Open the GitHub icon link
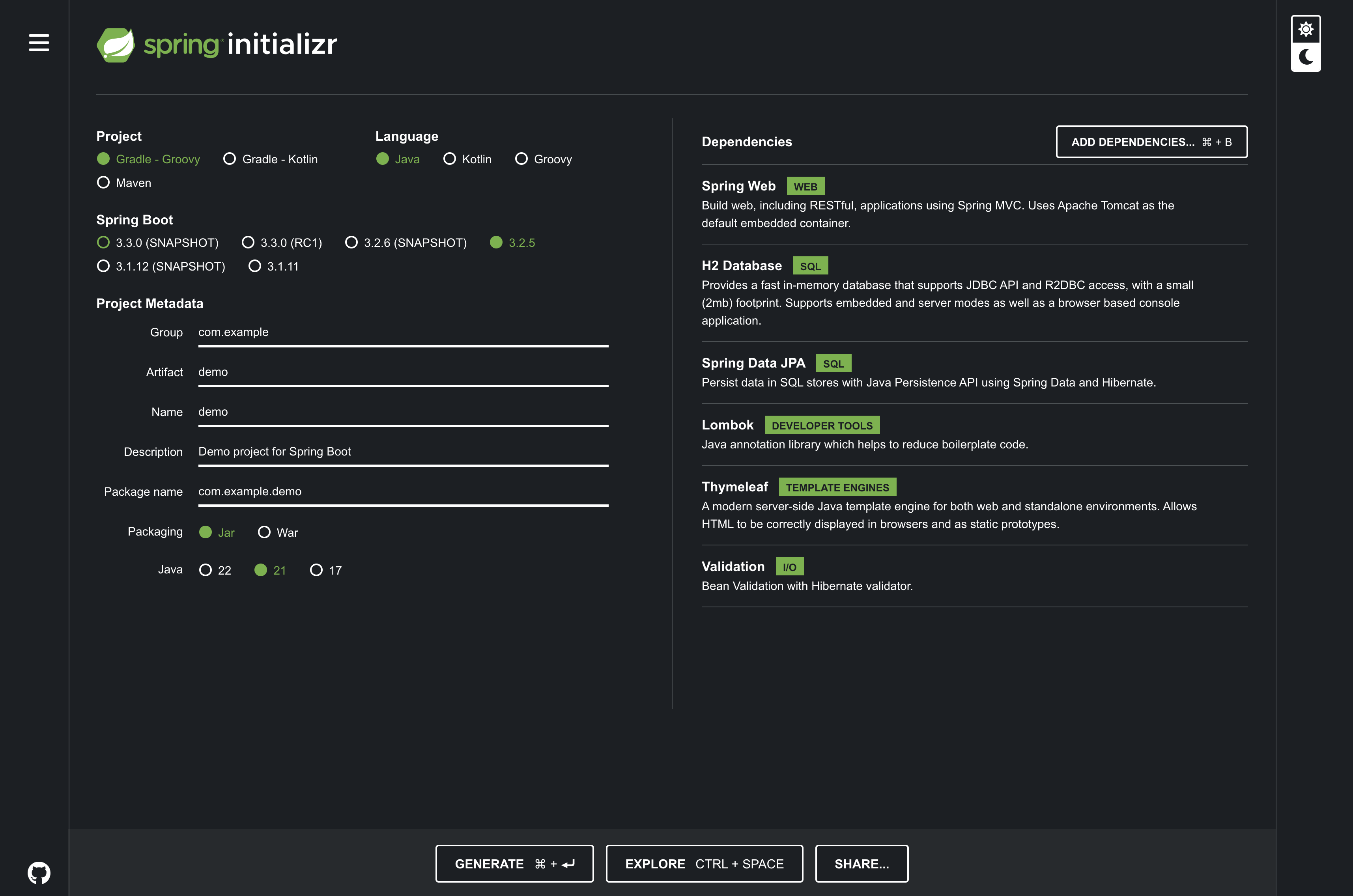Viewport: 1353px width, 896px height. pos(39,873)
